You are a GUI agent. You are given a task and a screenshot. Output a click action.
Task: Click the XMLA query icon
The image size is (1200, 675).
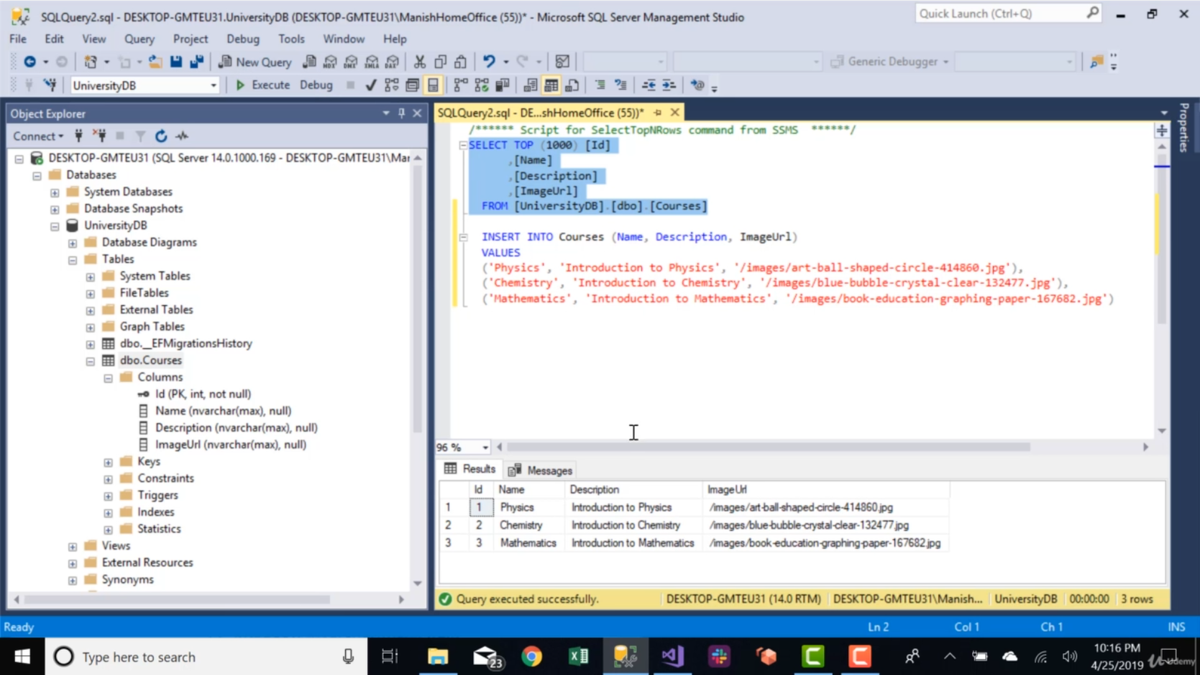click(371, 62)
